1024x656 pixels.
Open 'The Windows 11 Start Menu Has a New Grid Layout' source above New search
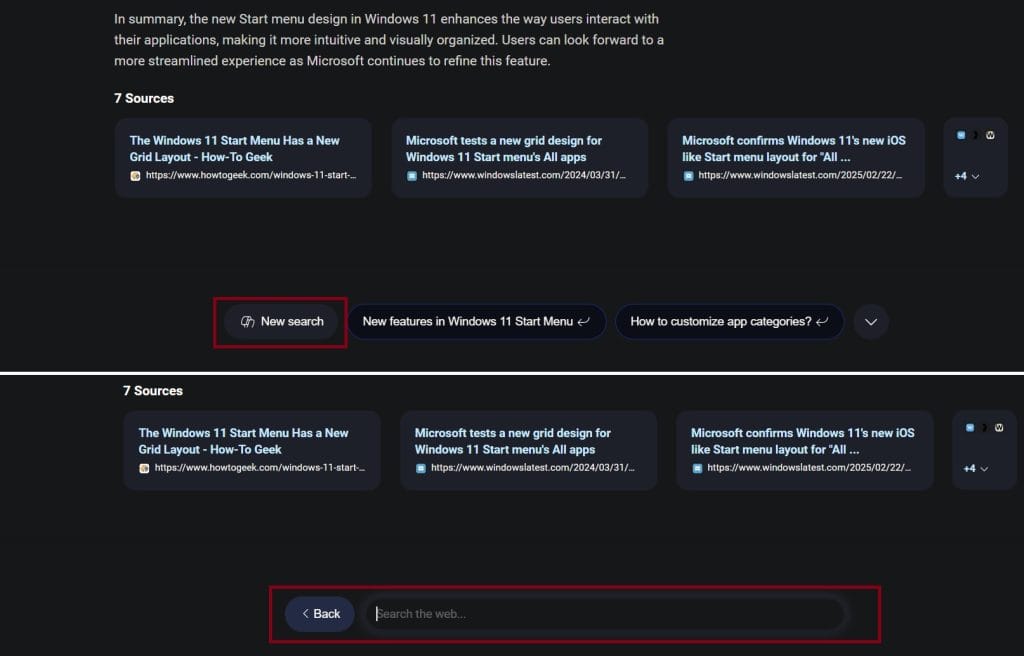[243, 157]
